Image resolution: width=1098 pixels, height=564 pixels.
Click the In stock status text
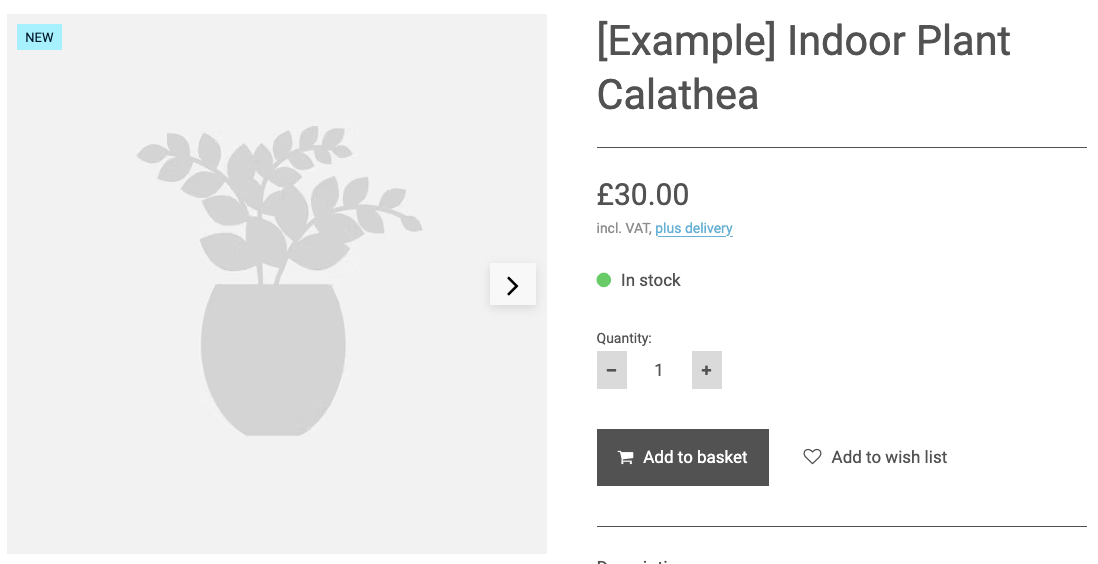650,280
